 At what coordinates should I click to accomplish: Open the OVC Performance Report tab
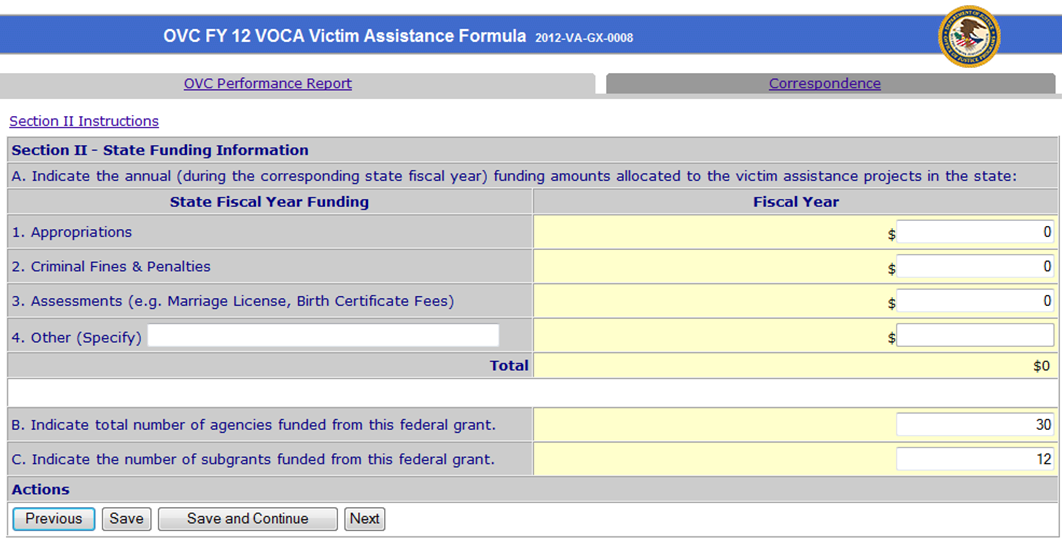point(267,84)
